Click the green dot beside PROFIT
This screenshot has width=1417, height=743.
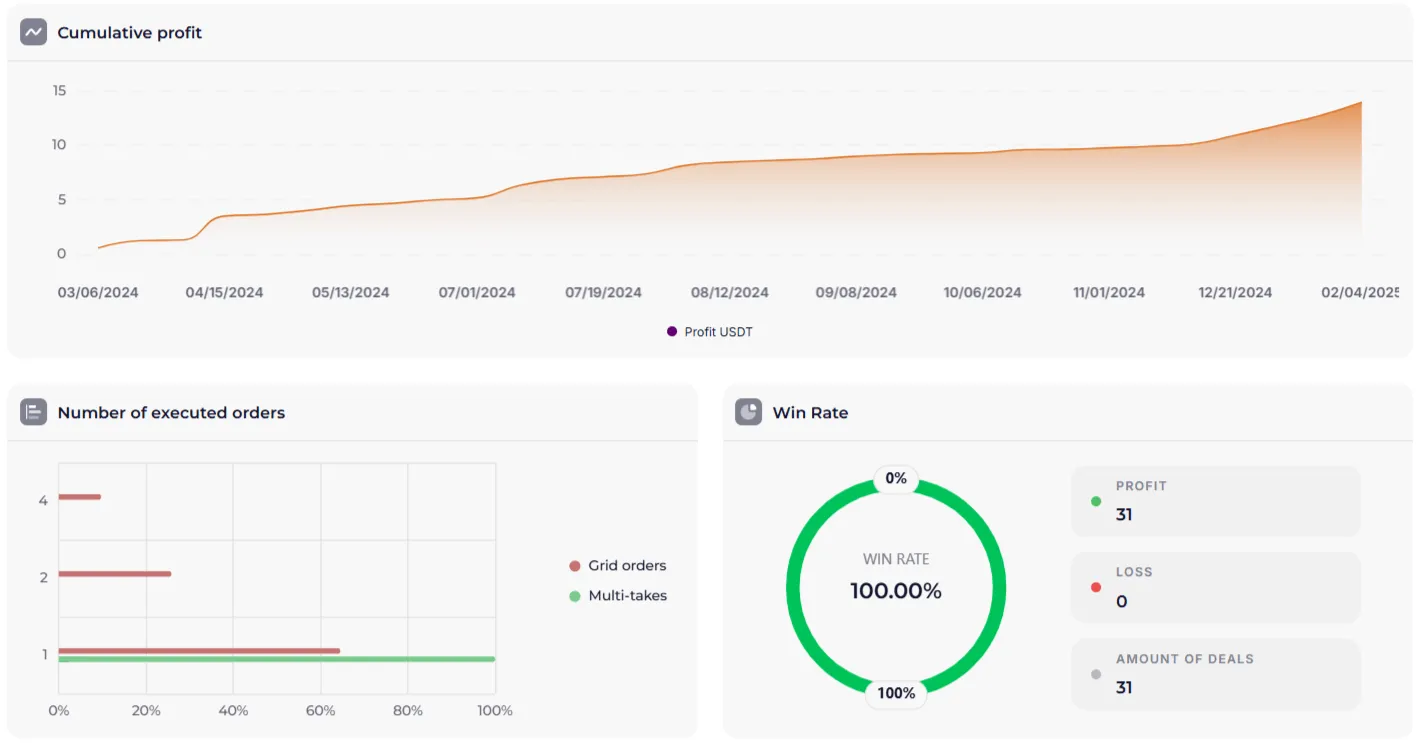[x=1096, y=501]
